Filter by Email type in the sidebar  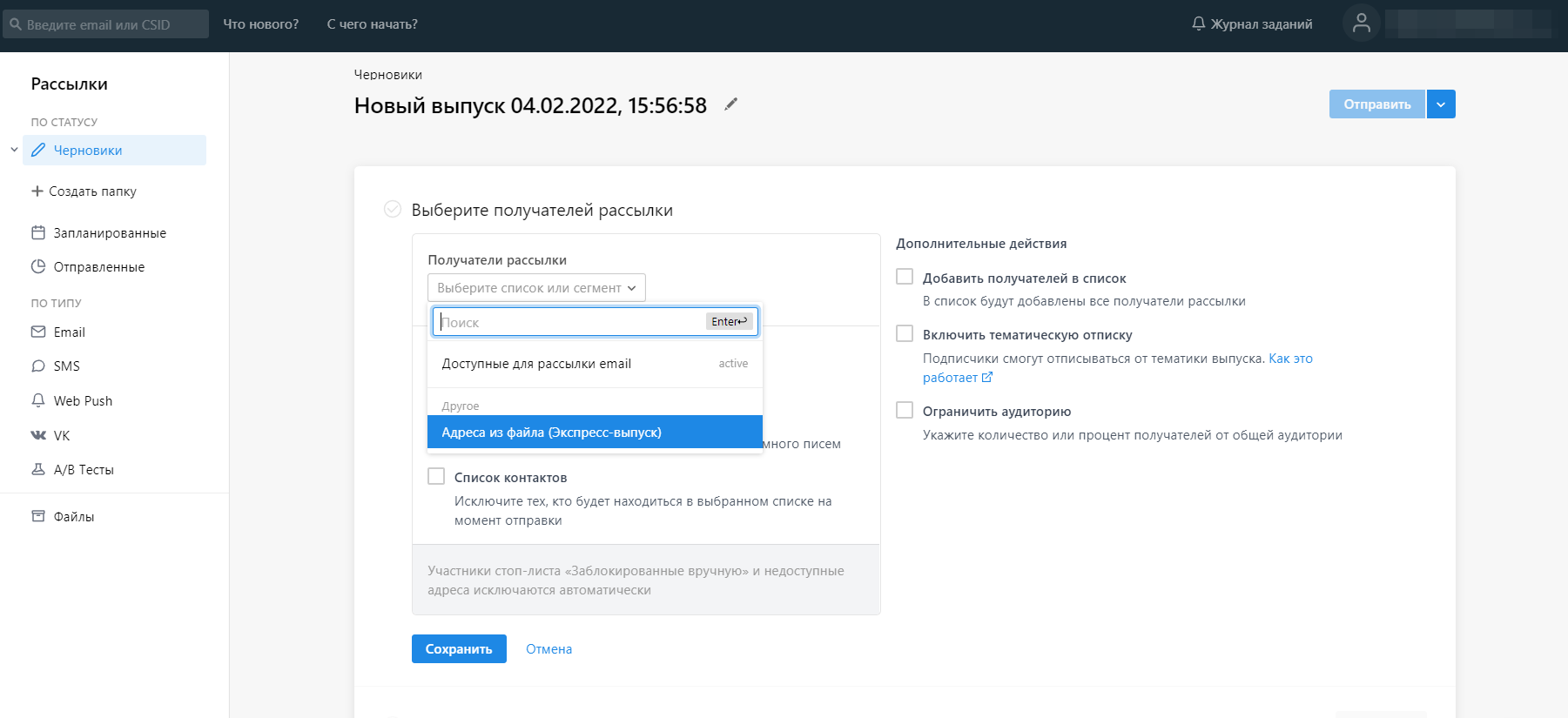[x=70, y=332]
